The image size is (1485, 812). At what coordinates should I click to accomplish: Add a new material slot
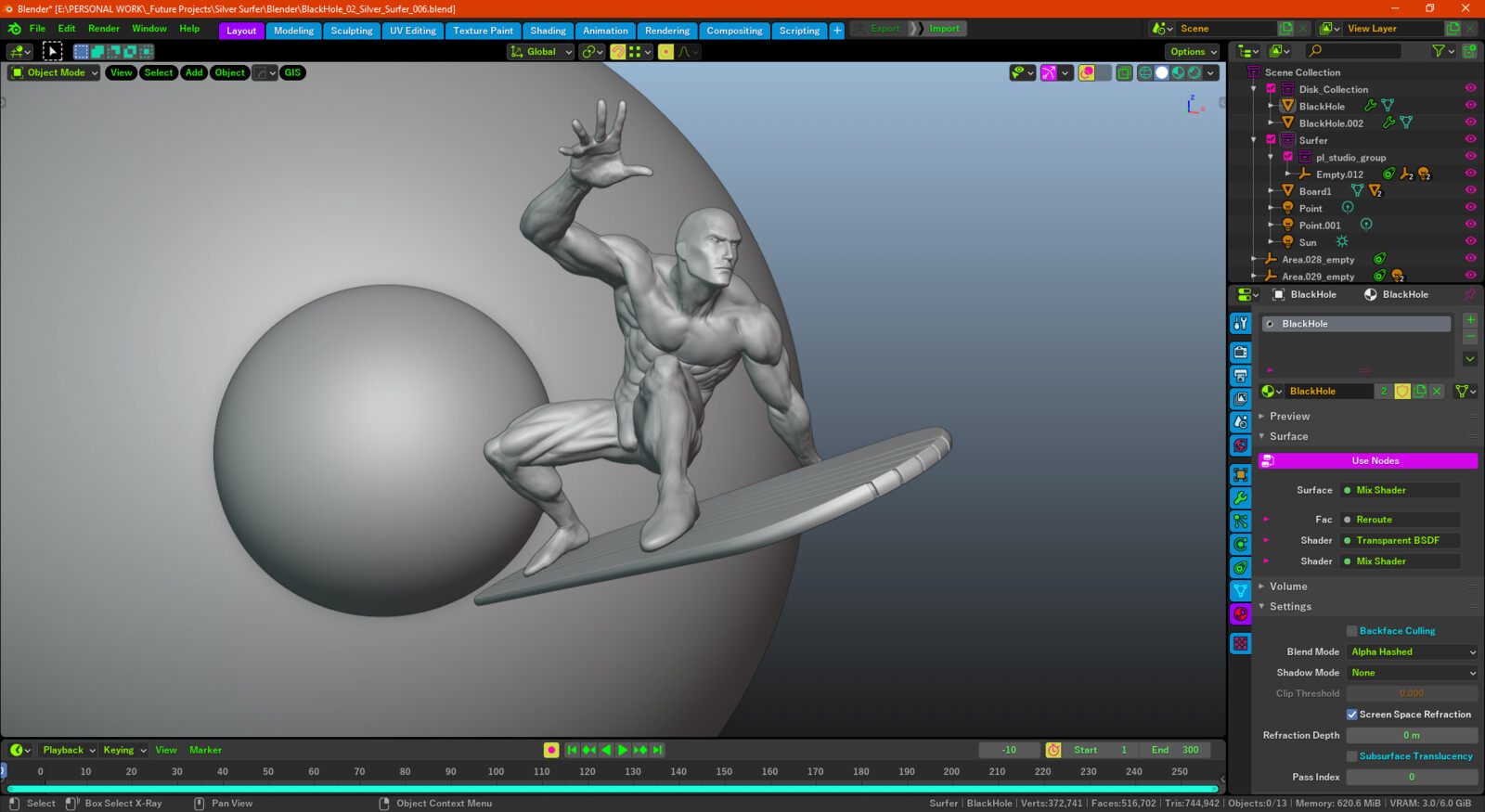(1470, 320)
